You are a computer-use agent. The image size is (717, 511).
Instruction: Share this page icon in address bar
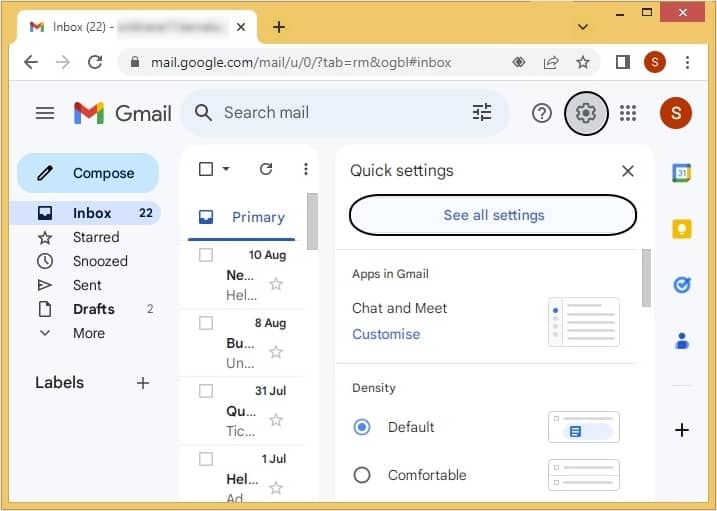pyautogui.click(x=551, y=62)
